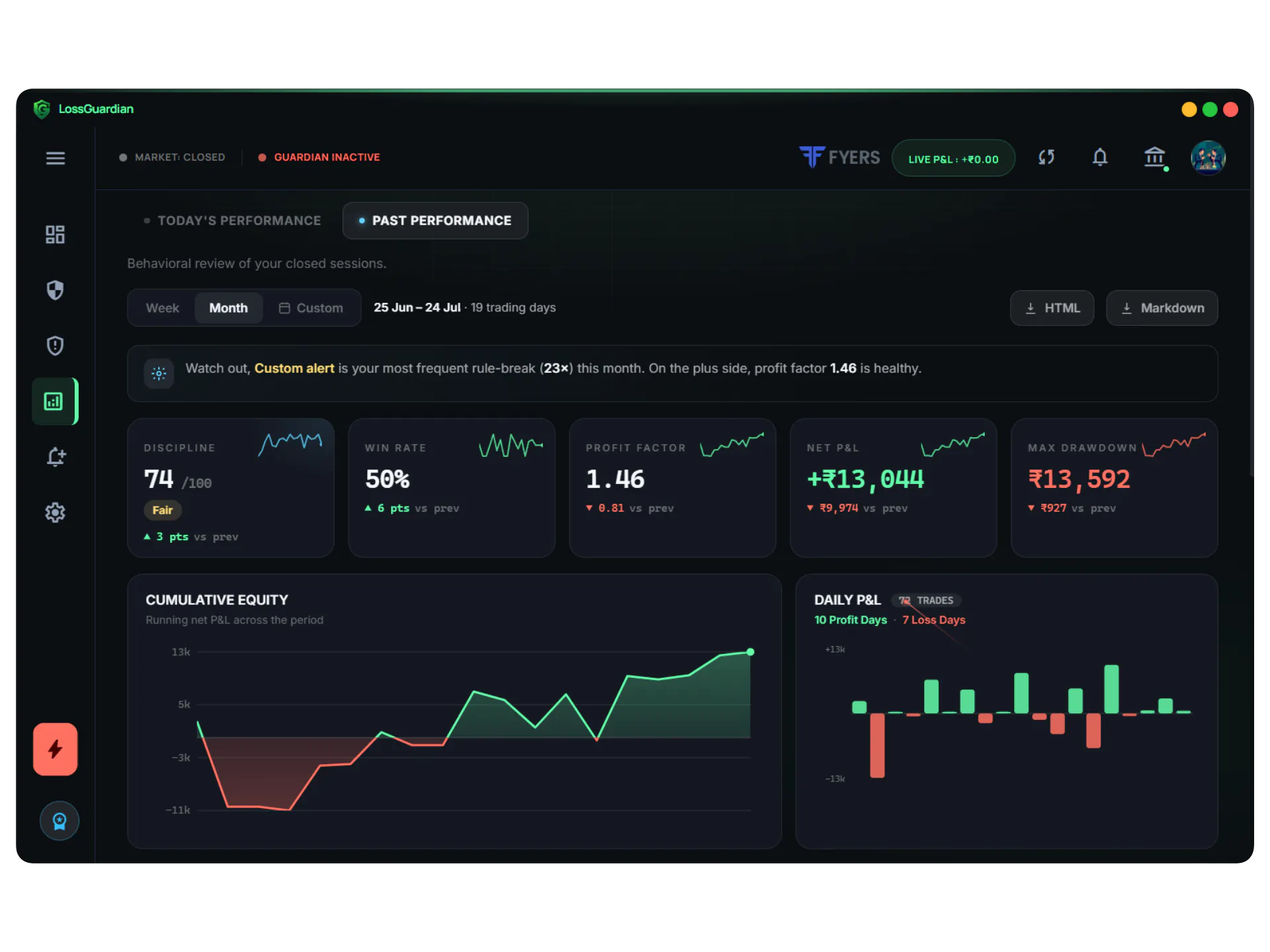Select the Past Performance tab
Viewport: 1270px width, 952px height.
[435, 221]
